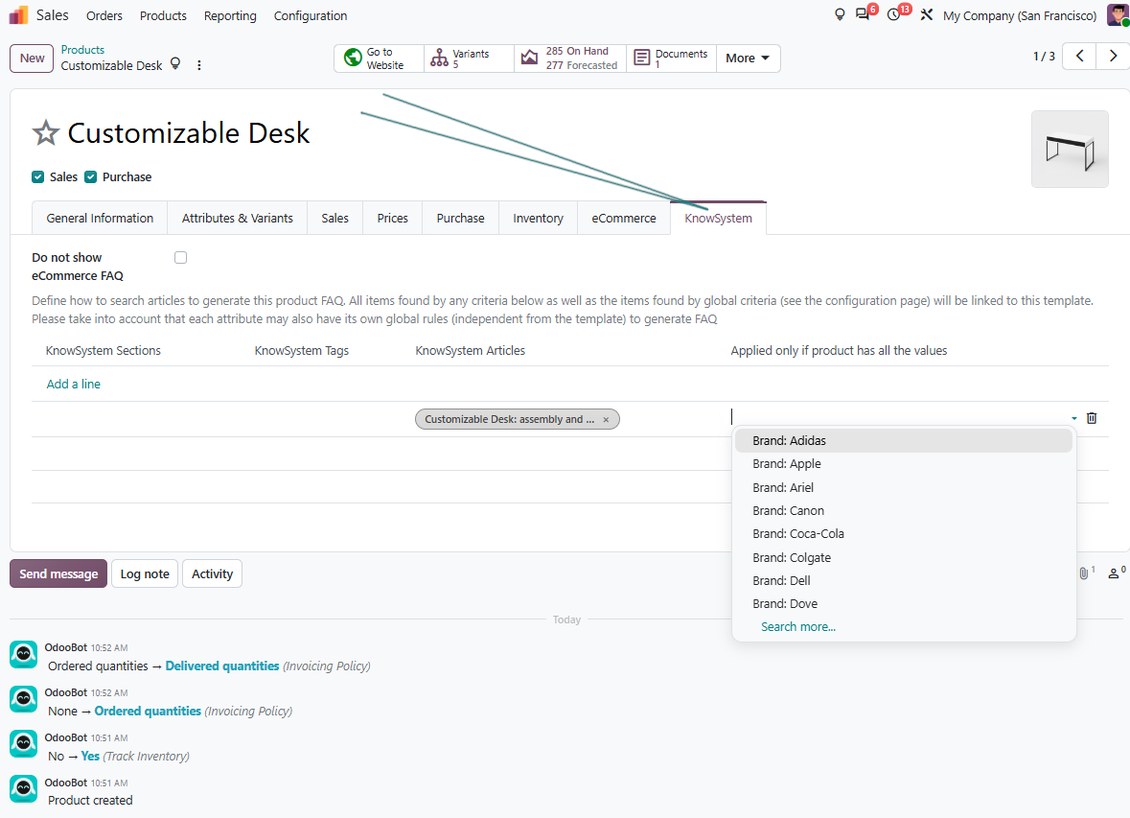Toggle the attribute values dropdown arrow
This screenshot has width=1130, height=818.
coord(1074,418)
